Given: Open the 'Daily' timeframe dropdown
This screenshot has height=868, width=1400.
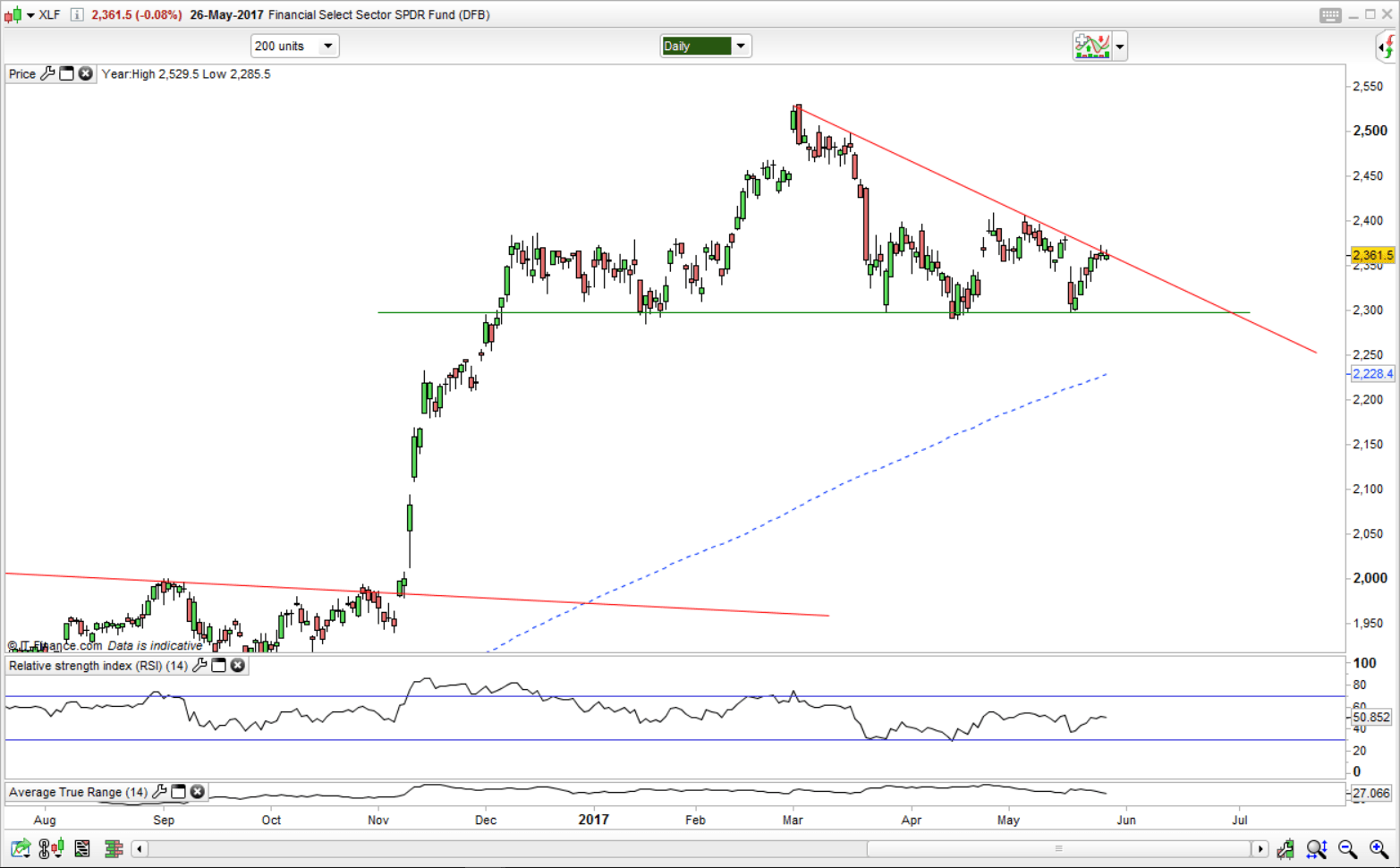Looking at the screenshot, I should coord(705,46).
